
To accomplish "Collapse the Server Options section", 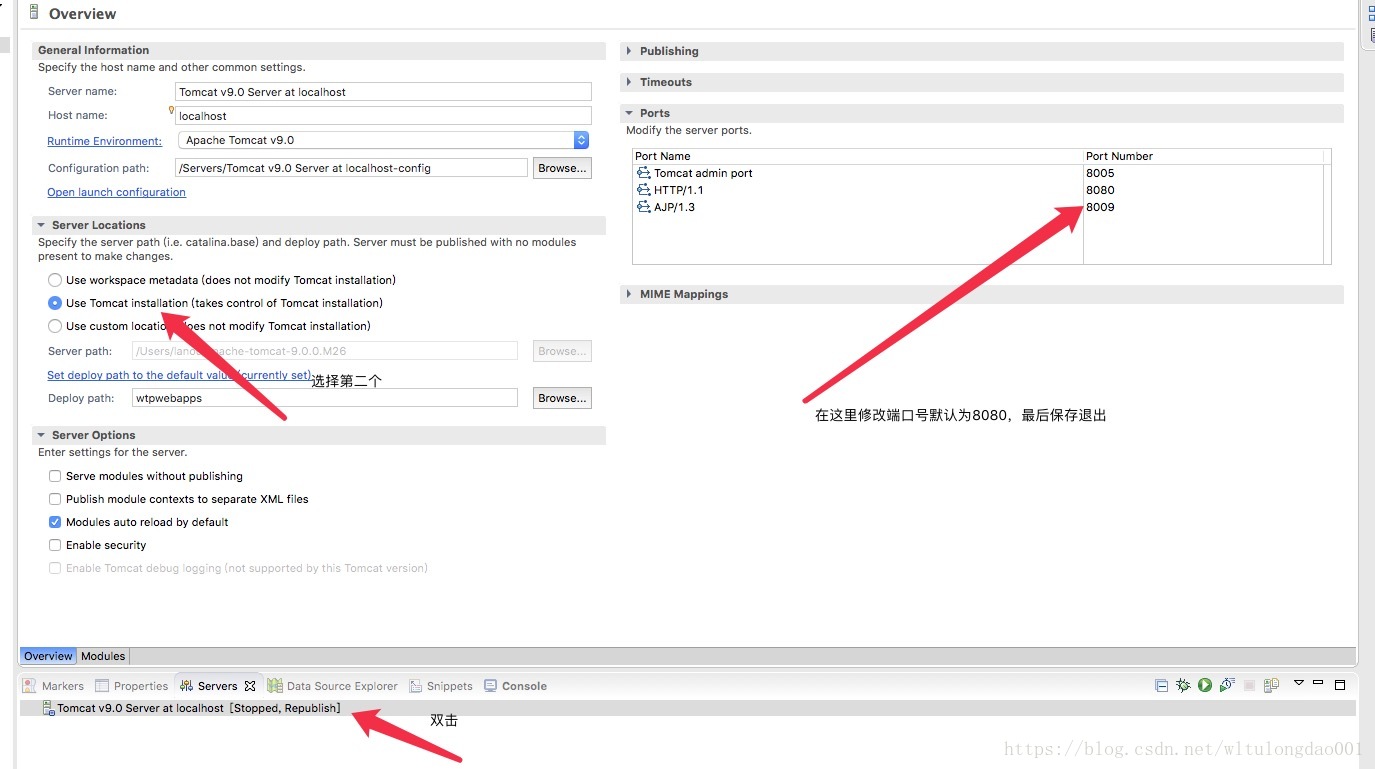I will pos(41,435).
